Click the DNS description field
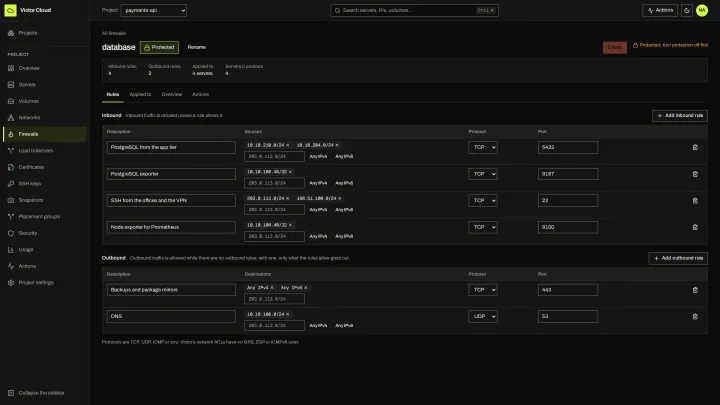720x405 pixels. tap(171, 316)
